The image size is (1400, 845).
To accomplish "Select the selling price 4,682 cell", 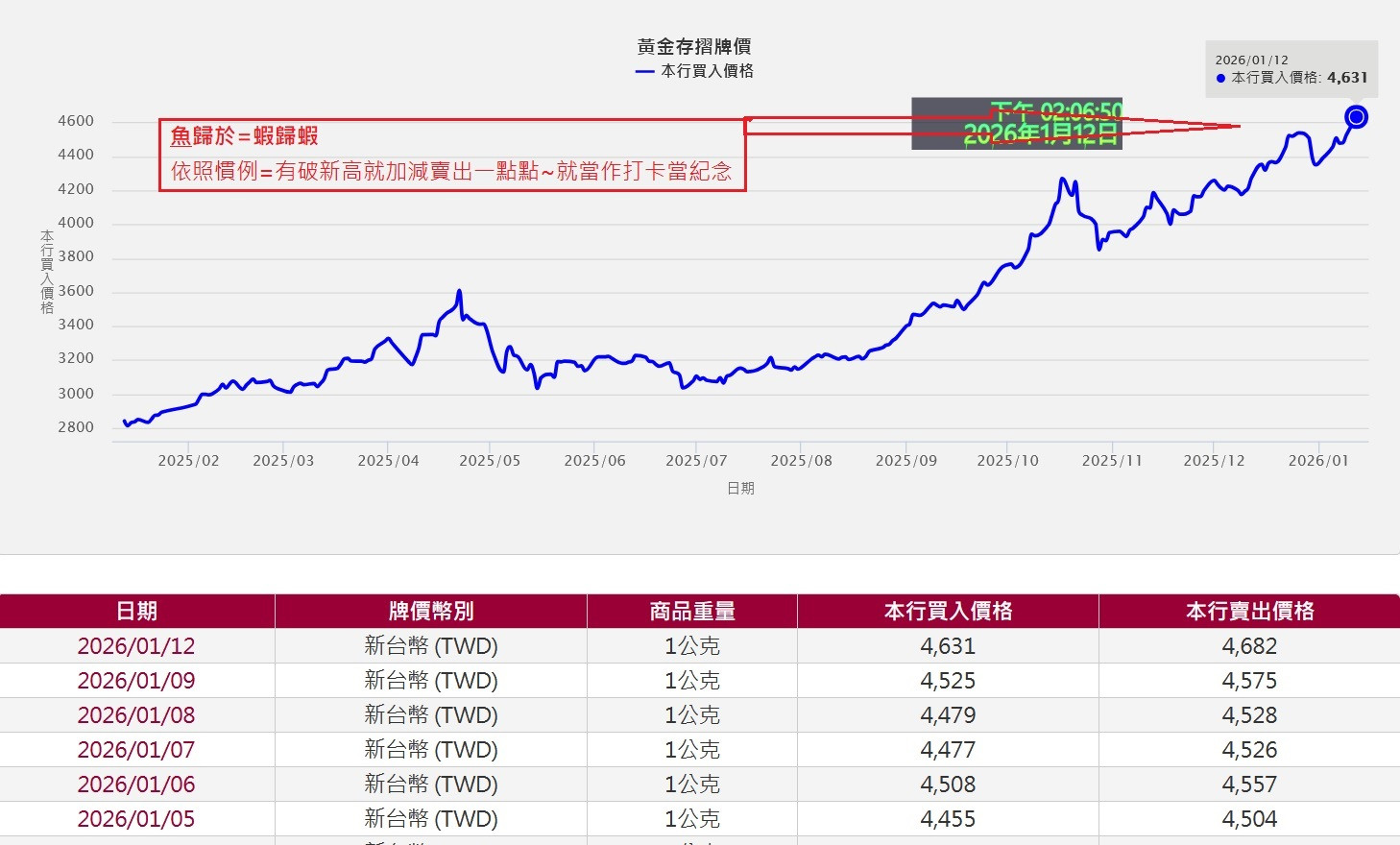I will tap(1248, 646).
